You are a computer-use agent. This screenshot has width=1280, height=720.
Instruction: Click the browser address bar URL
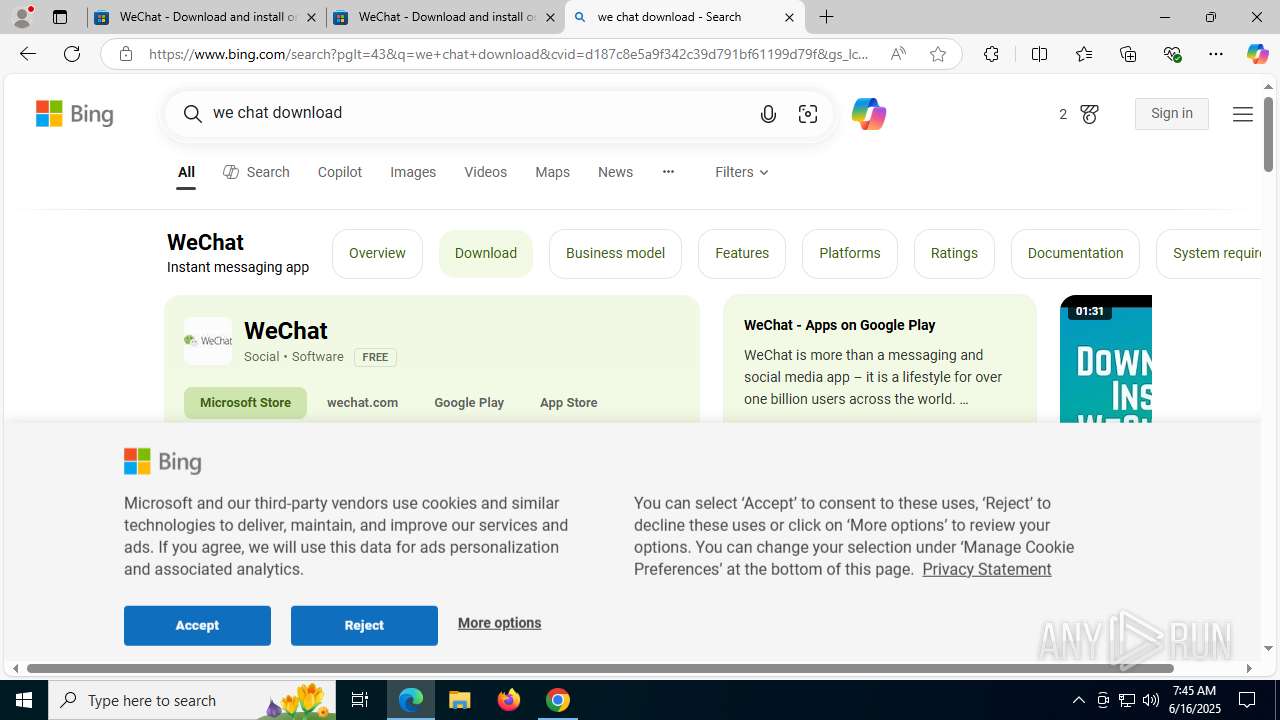(508, 54)
